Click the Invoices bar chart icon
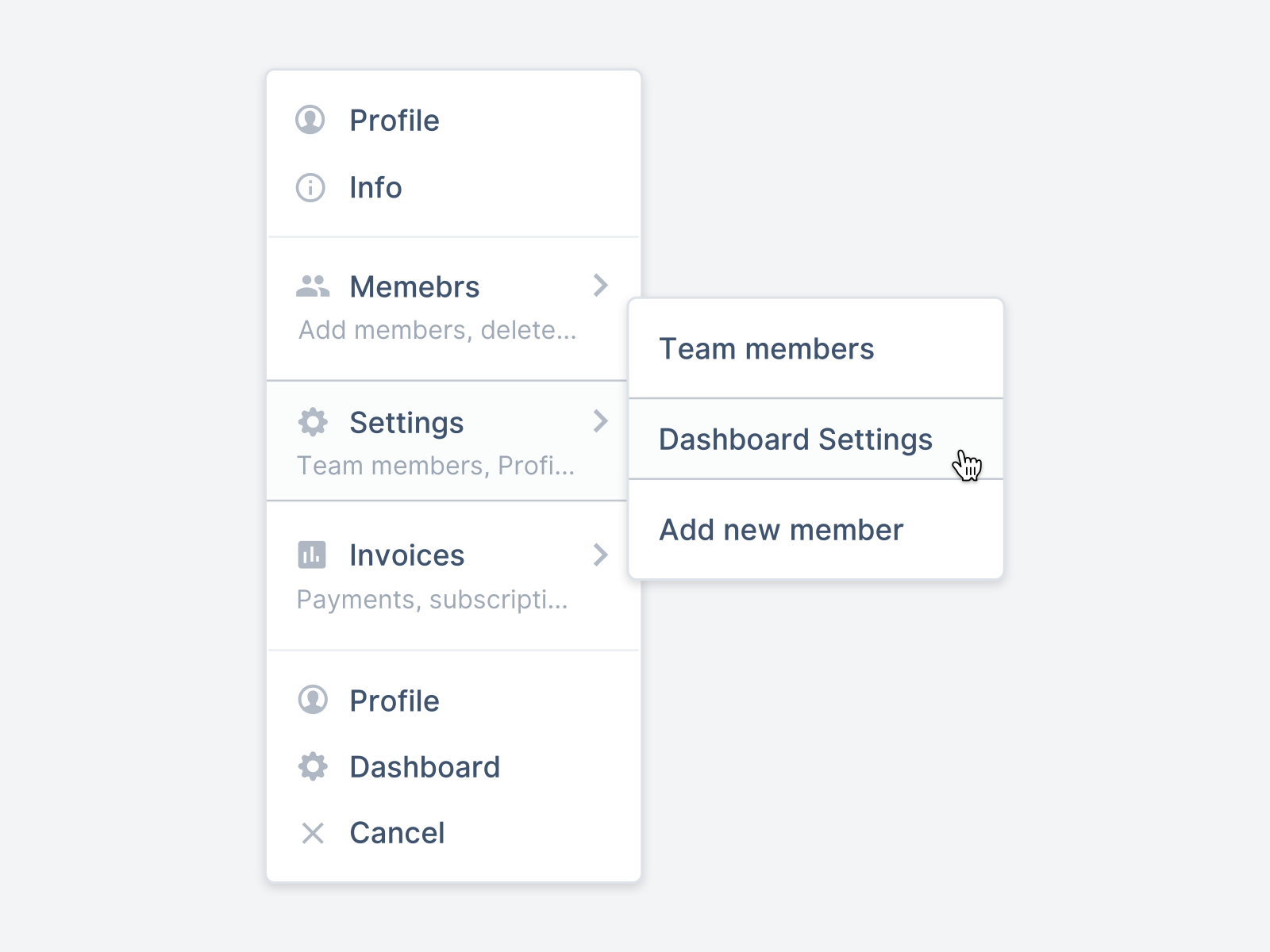Screen dimensions: 1270x952 [x=311, y=555]
